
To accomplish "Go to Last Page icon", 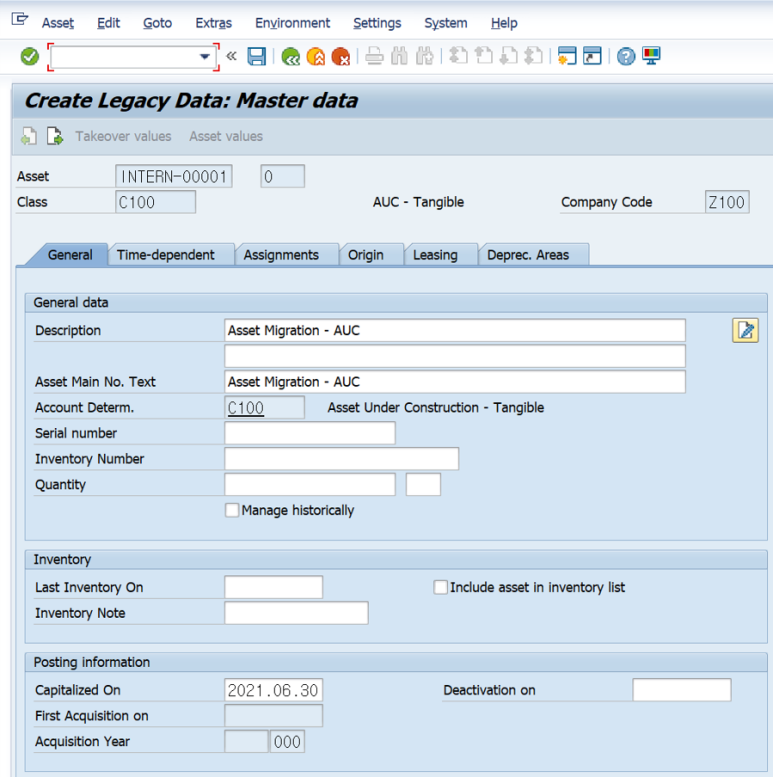I will pyautogui.click(x=534, y=56).
